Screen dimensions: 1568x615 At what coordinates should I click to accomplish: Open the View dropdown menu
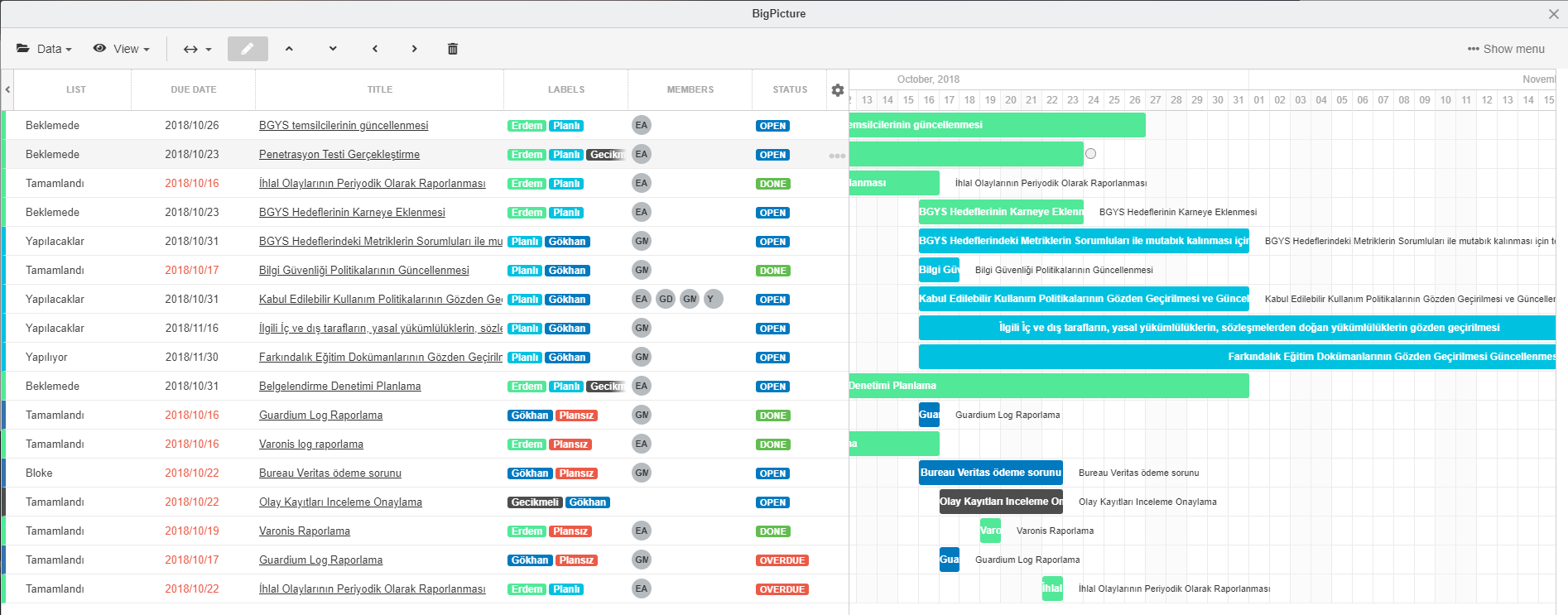[122, 49]
